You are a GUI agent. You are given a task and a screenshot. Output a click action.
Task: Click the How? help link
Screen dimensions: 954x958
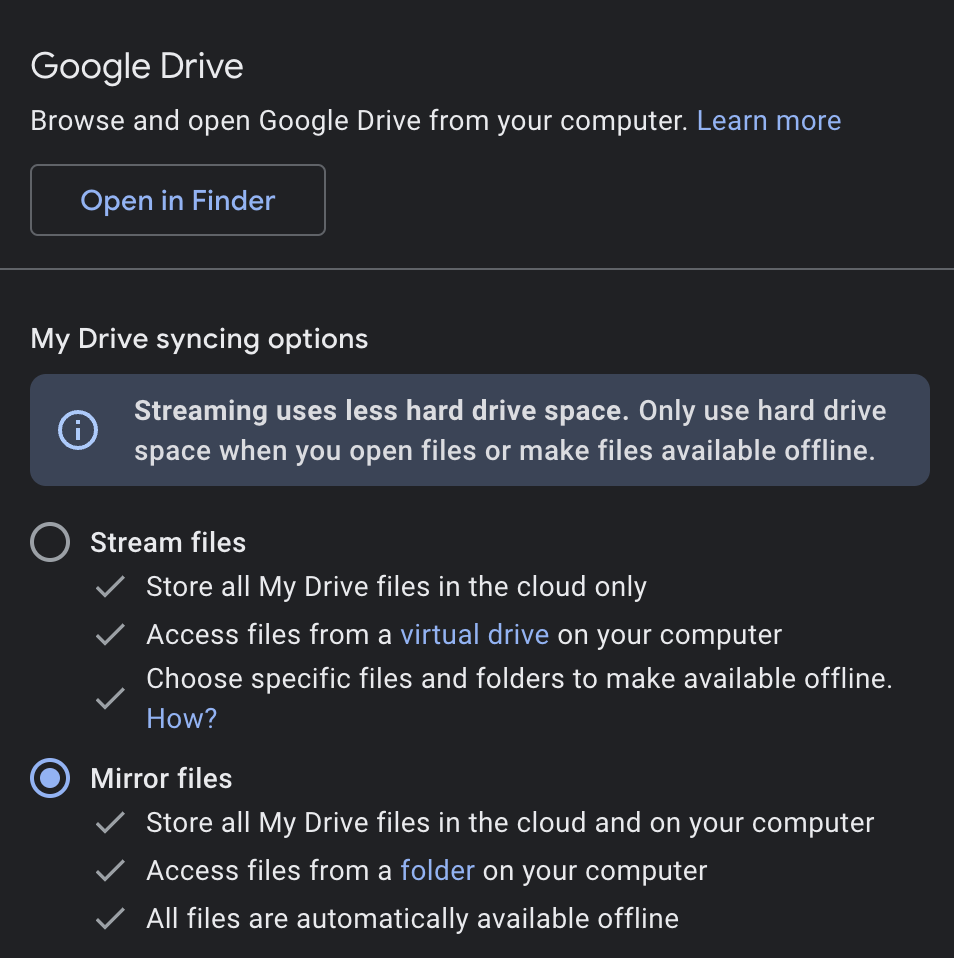182,718
